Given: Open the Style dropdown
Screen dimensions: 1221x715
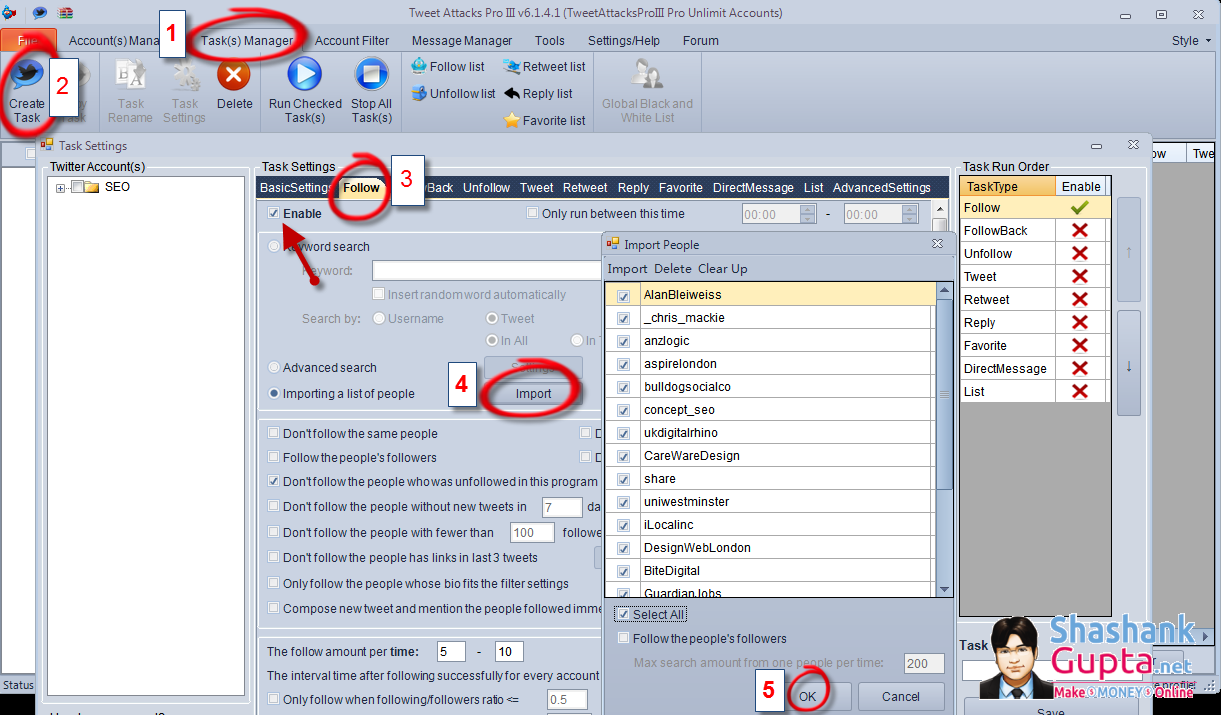Looking at the screenshot, I should (1191, 41).
